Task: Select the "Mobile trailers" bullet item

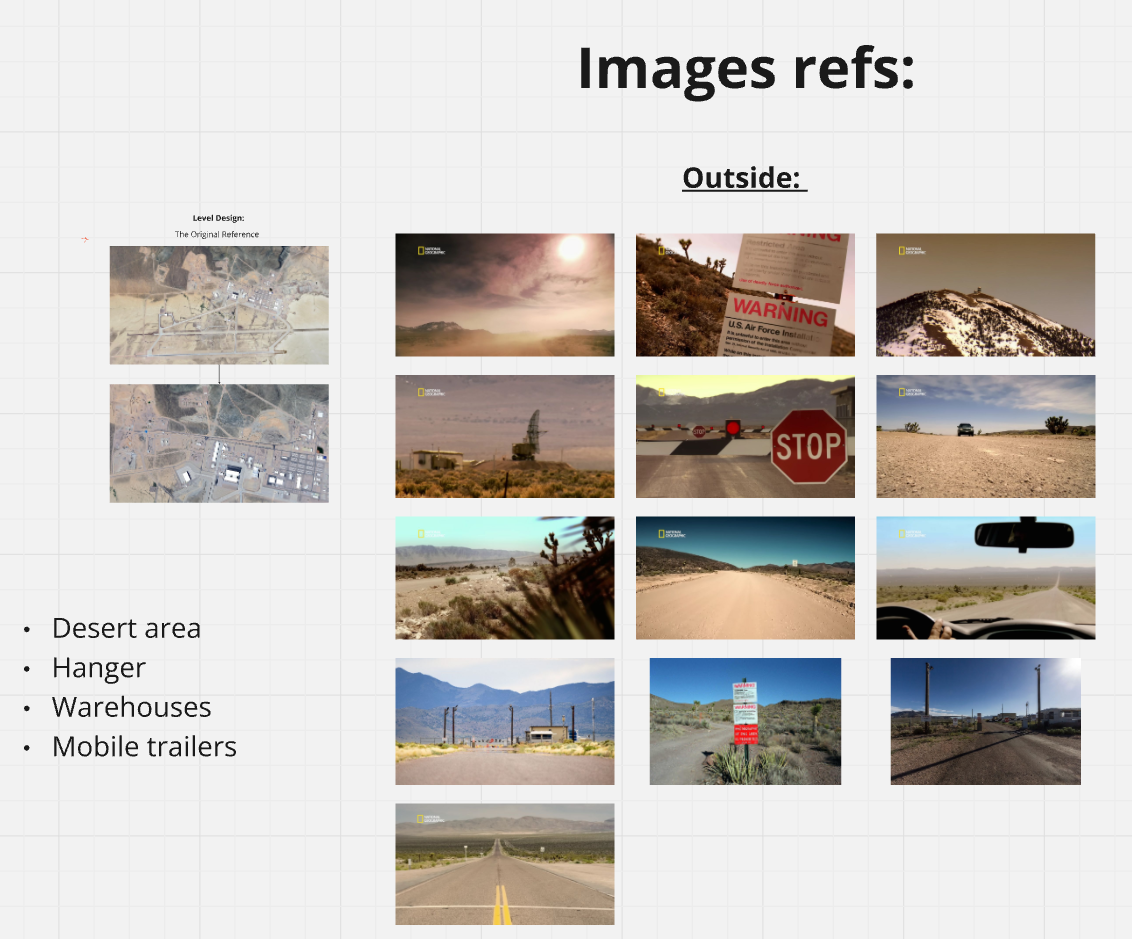Action: pos(144,747)
